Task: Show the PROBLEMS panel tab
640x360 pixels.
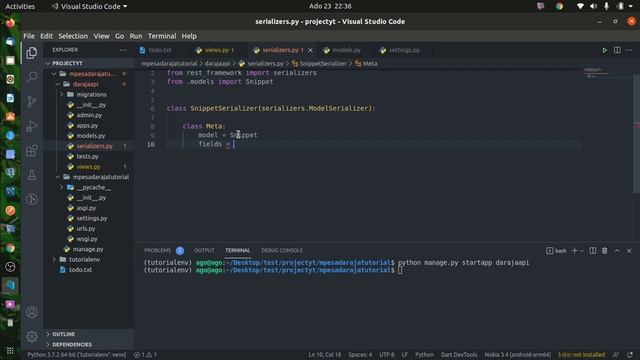Action: click(x=158, y=251)
